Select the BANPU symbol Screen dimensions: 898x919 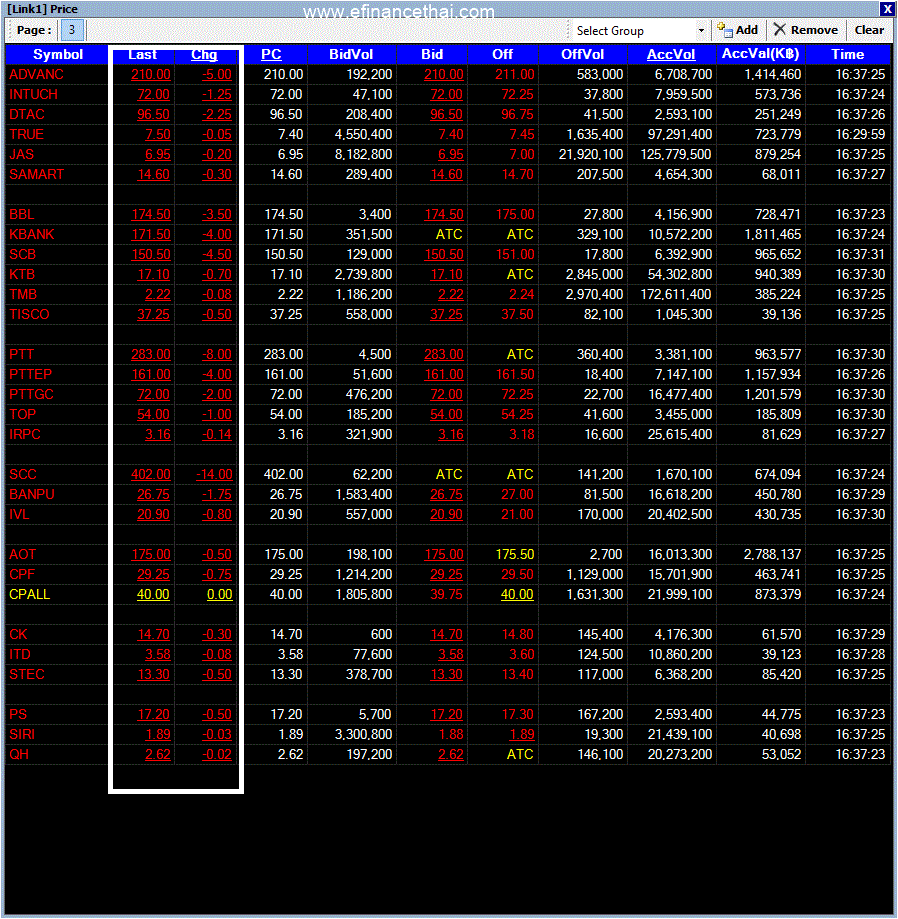32,494
